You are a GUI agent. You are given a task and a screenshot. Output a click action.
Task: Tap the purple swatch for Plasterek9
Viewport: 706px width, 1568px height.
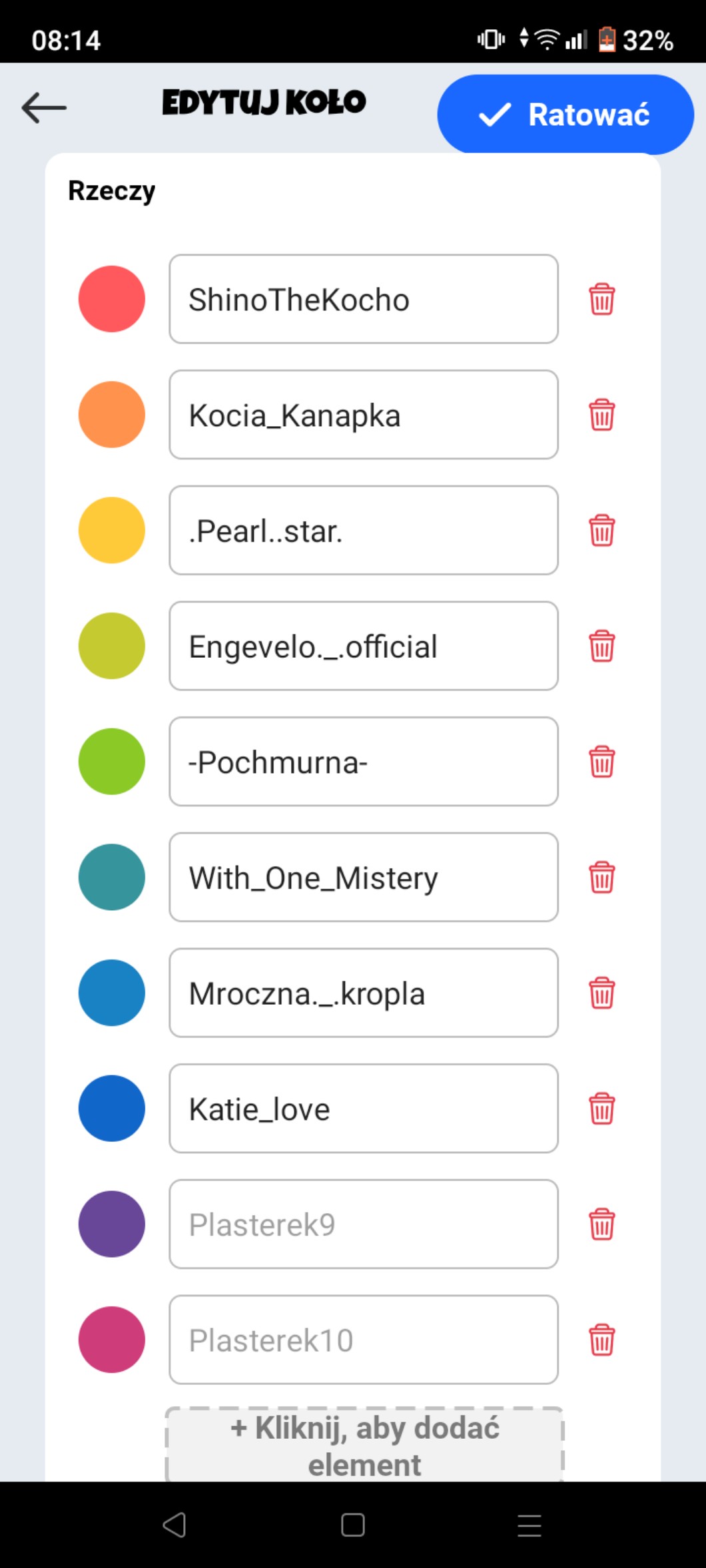(112, 1224)
